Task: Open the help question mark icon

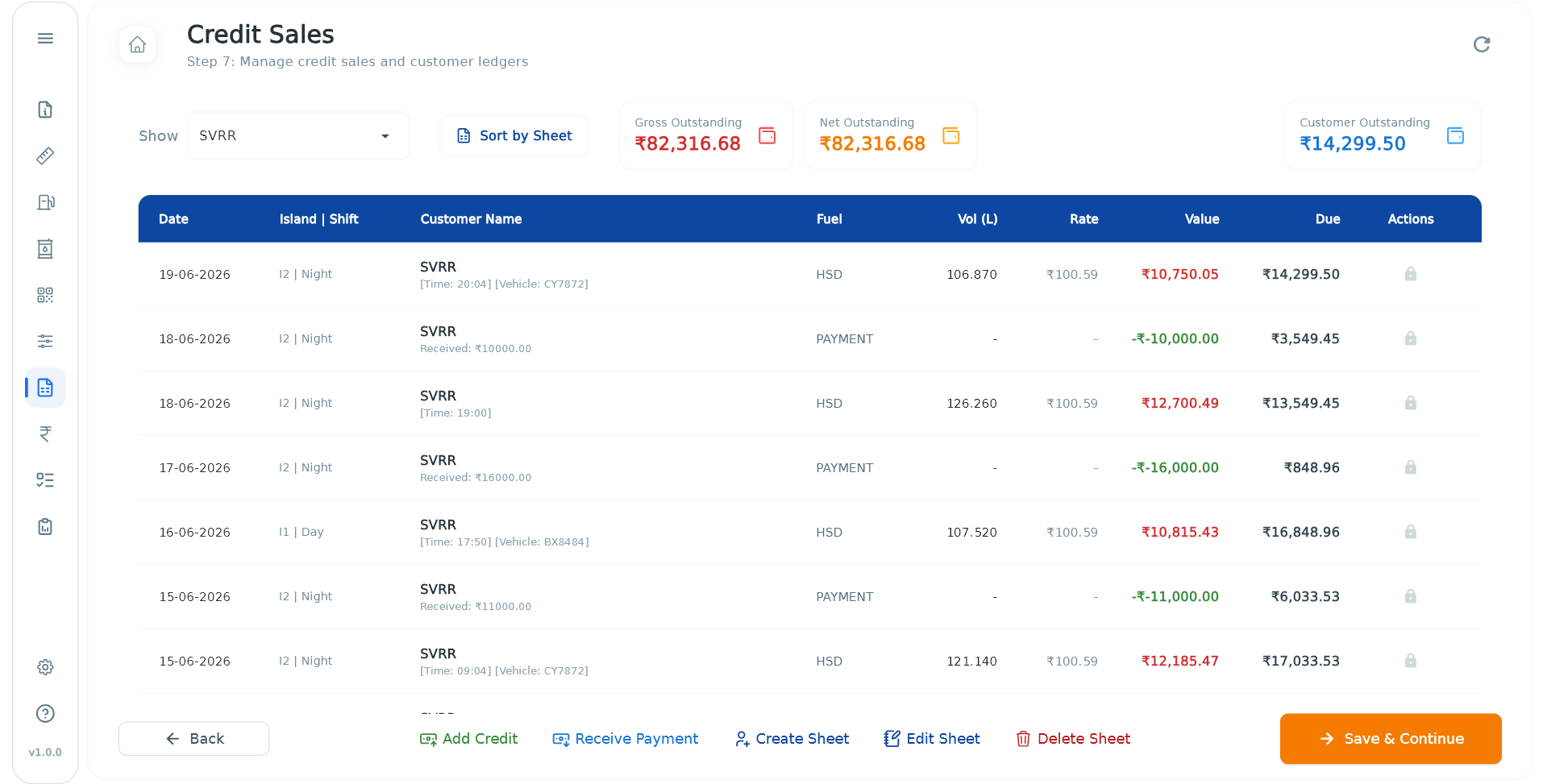Action: pos(45,713)
